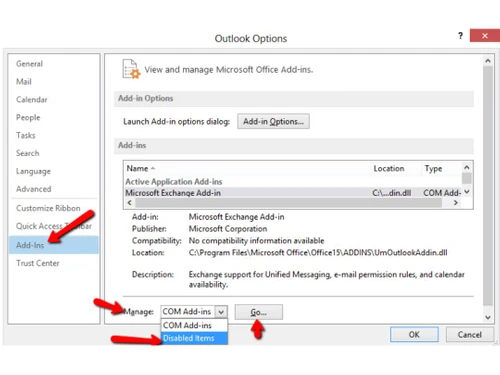The height and width of the screenshot is (375, 500).
Task: Click the add-ins list horizontal scrollbar thumb
Action: pyautogui.click(x=289, y=203)
